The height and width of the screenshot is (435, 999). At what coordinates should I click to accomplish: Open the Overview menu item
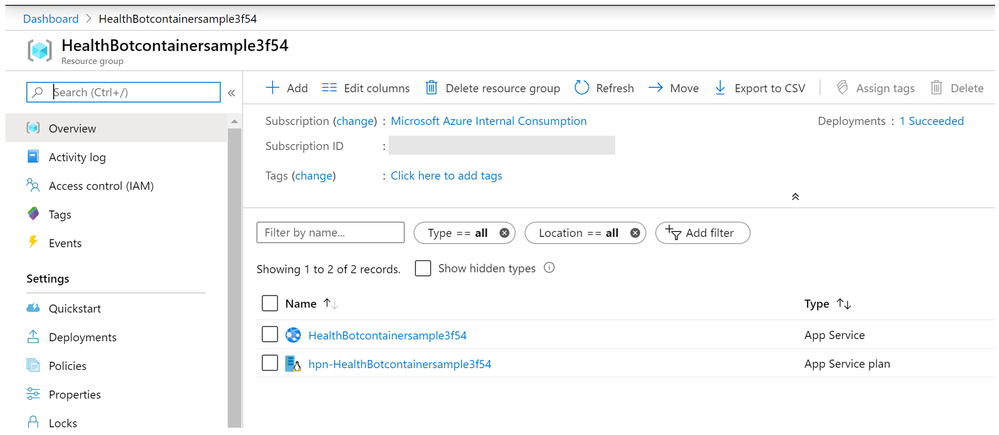[x=116, y=128]
